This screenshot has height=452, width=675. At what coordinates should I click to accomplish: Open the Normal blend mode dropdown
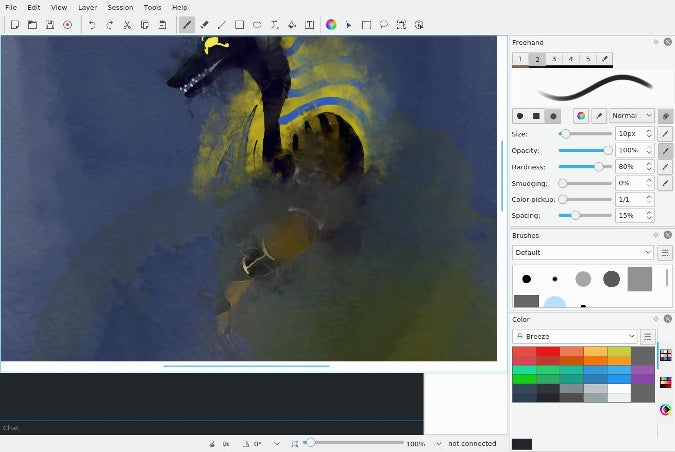click(632, 116)
